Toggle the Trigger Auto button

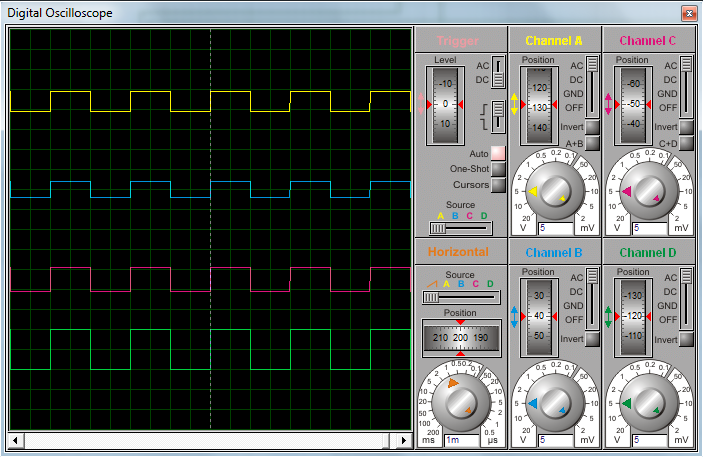coord(498,153)
